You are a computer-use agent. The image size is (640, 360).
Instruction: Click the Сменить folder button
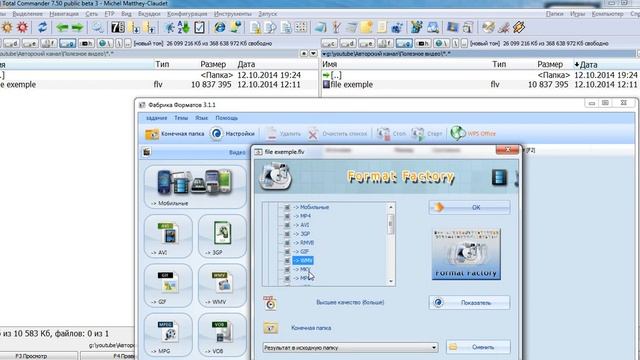pyautogui.click(x=478, y=347)
